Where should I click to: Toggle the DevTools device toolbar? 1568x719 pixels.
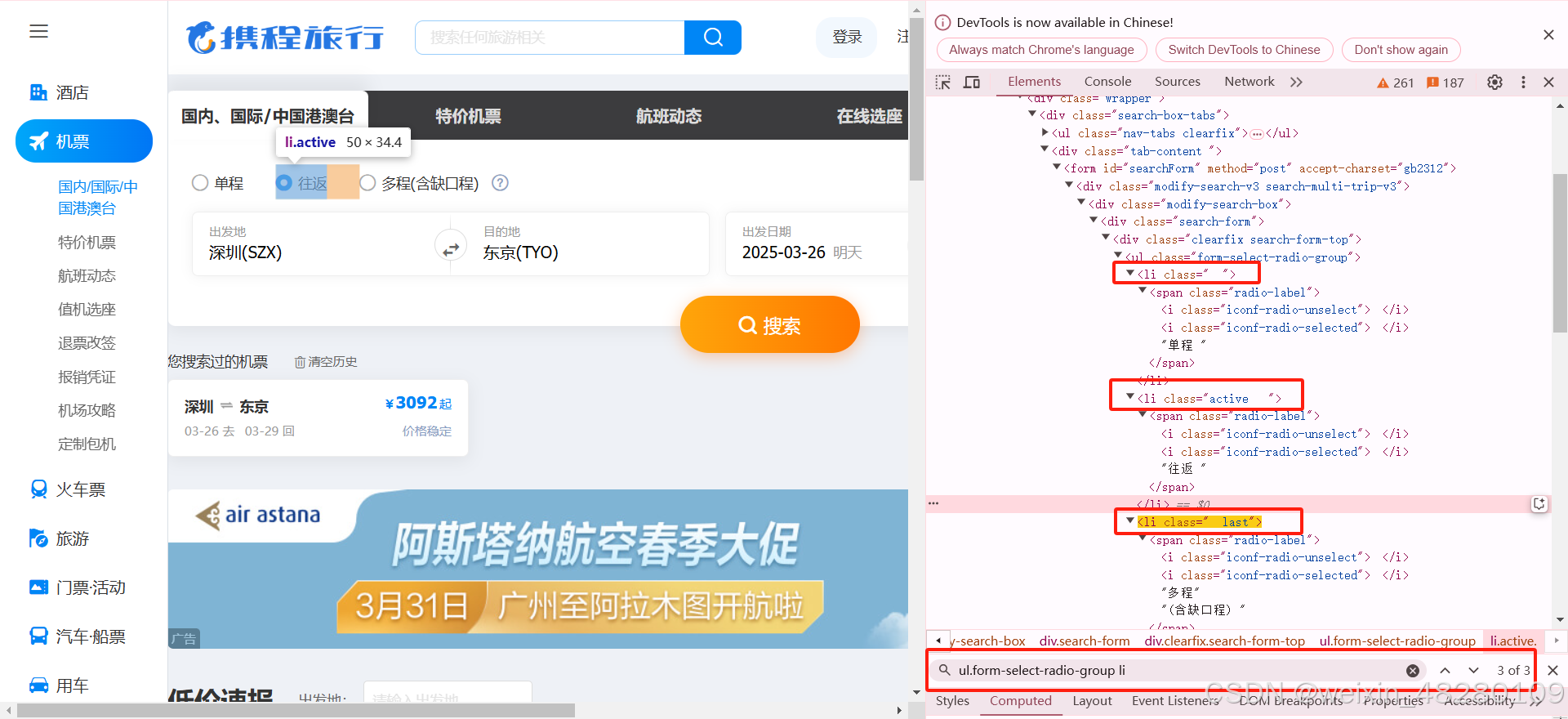972,82
